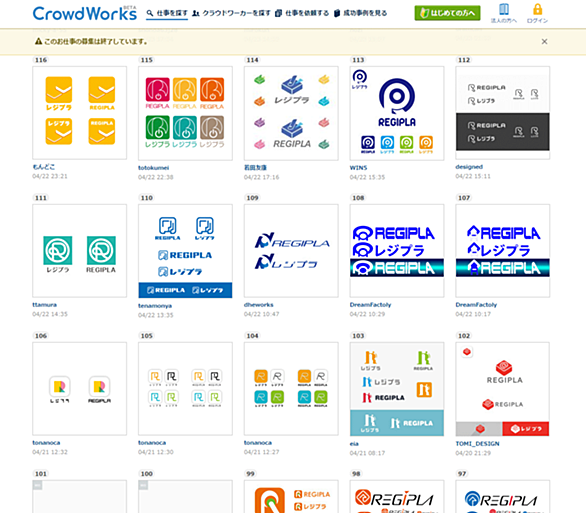Viewport: 586px width, 513px height.
Task: Open tonanoca link under entry 104
Action: [x=258, y=443]
